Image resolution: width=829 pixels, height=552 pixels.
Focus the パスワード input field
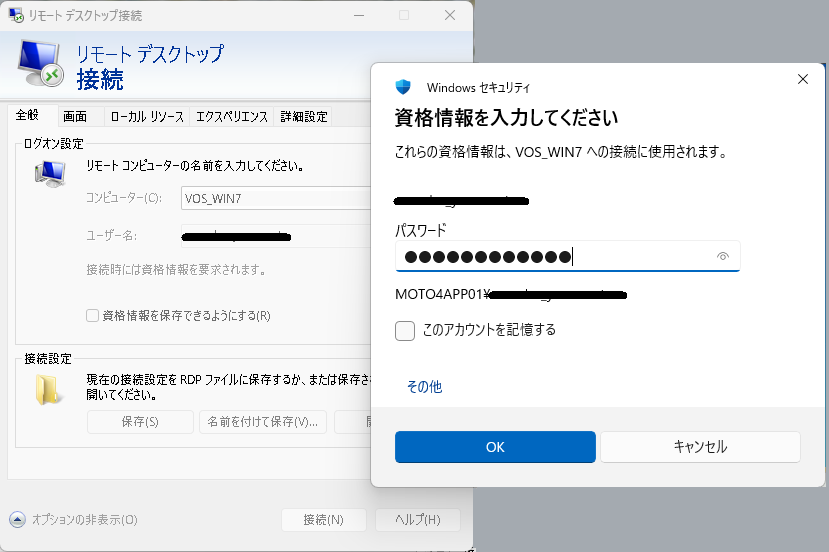[x=555, y=257]
